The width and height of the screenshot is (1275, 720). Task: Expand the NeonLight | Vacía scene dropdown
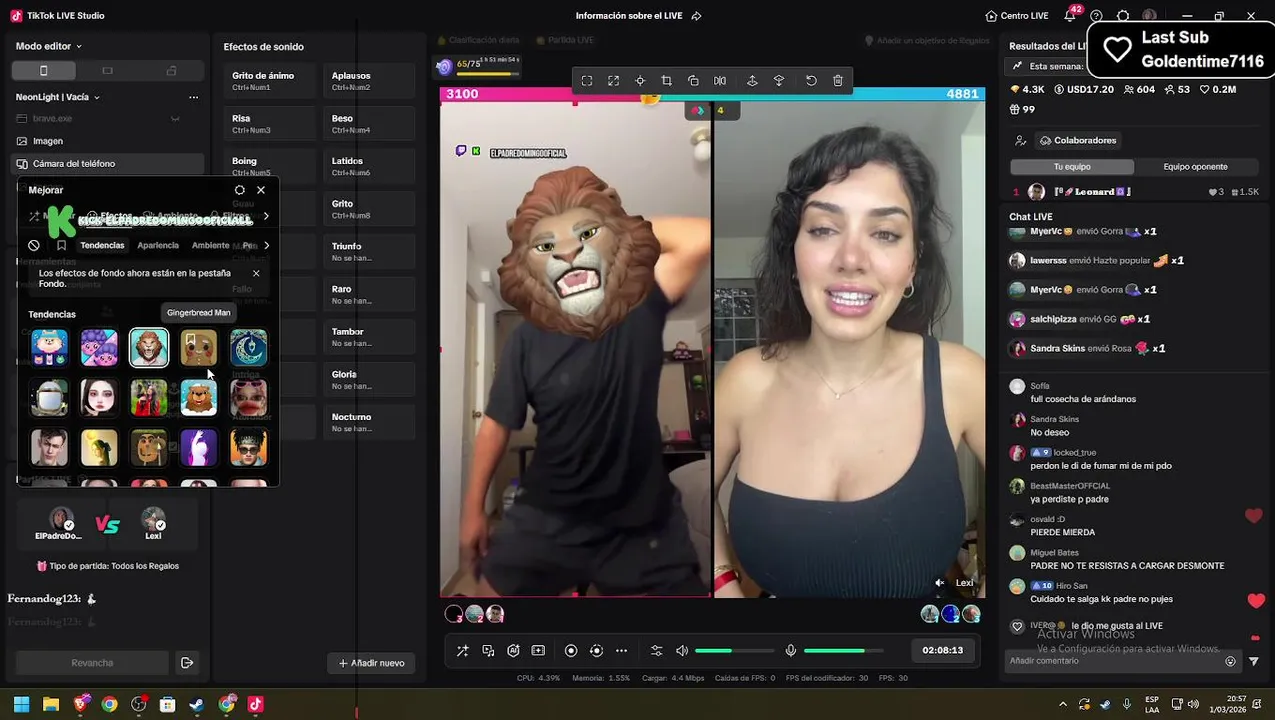58,97
